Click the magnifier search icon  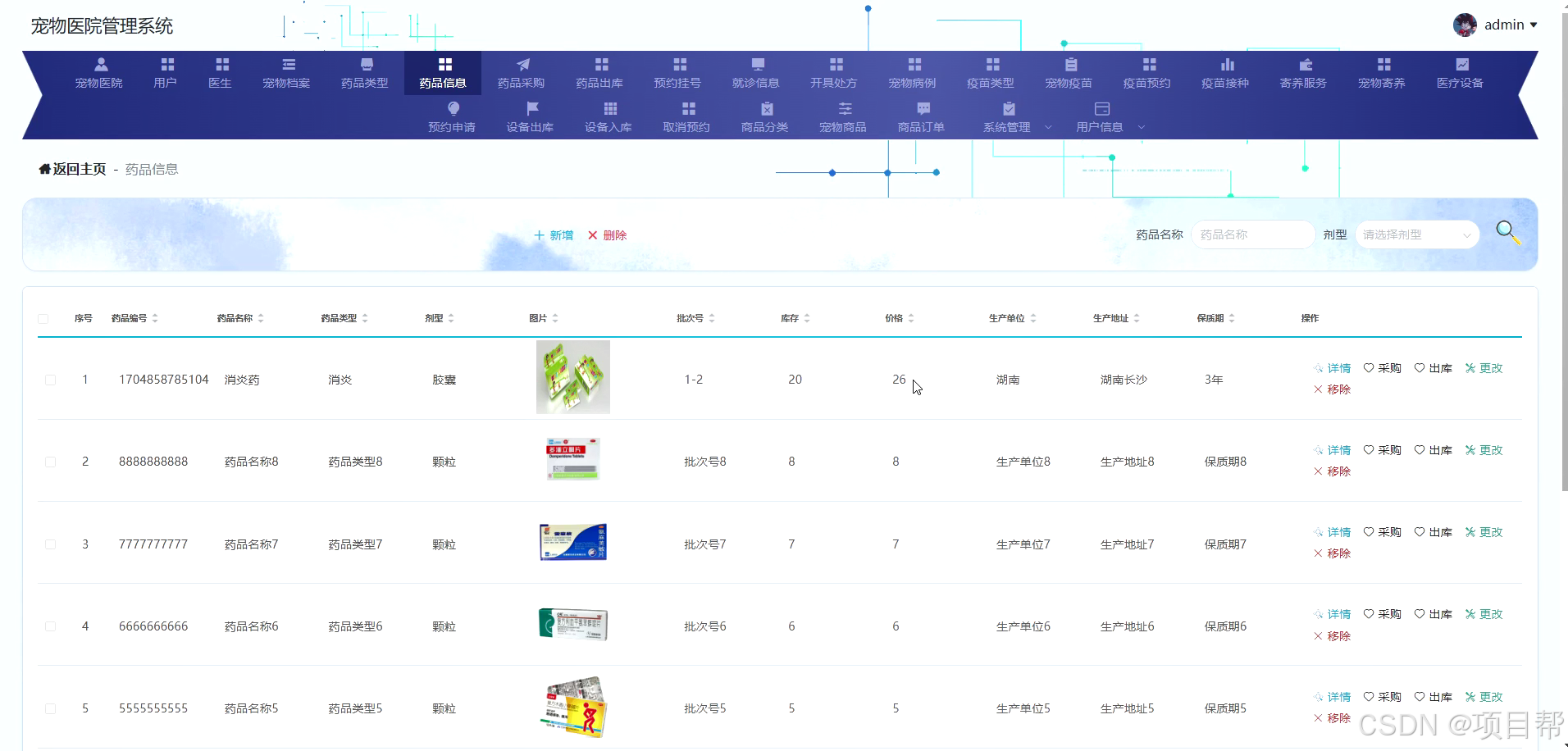point(1507,233)
